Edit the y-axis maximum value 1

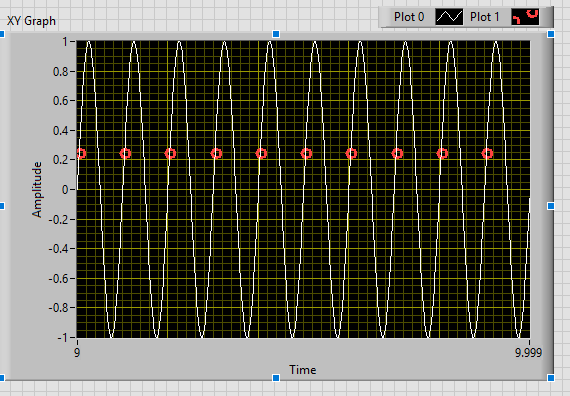(65, 42)
